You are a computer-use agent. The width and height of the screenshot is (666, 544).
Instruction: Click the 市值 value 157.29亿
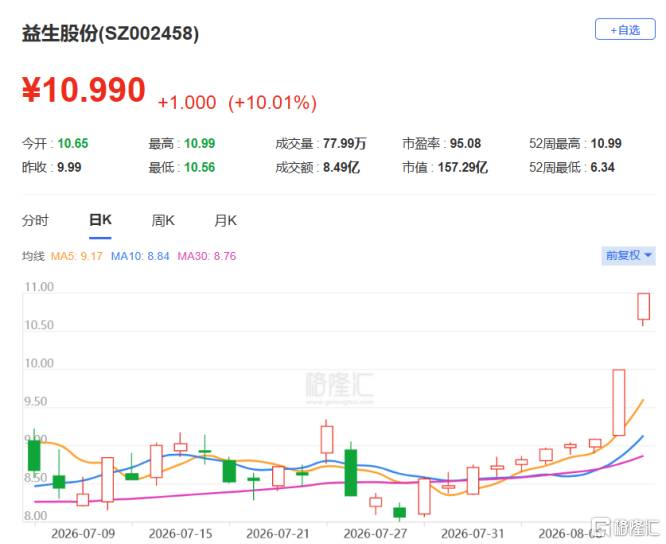463,167
